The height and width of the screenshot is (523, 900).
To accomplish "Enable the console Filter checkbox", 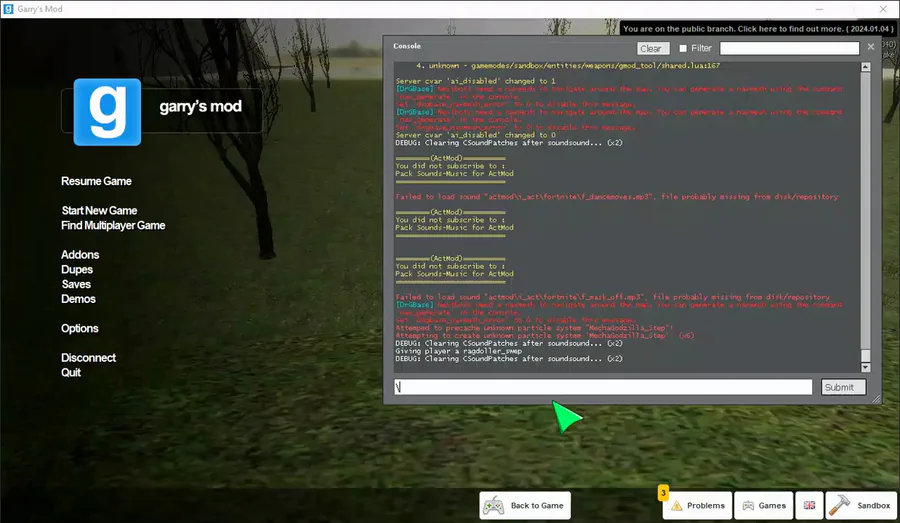I will coord(683,49).
